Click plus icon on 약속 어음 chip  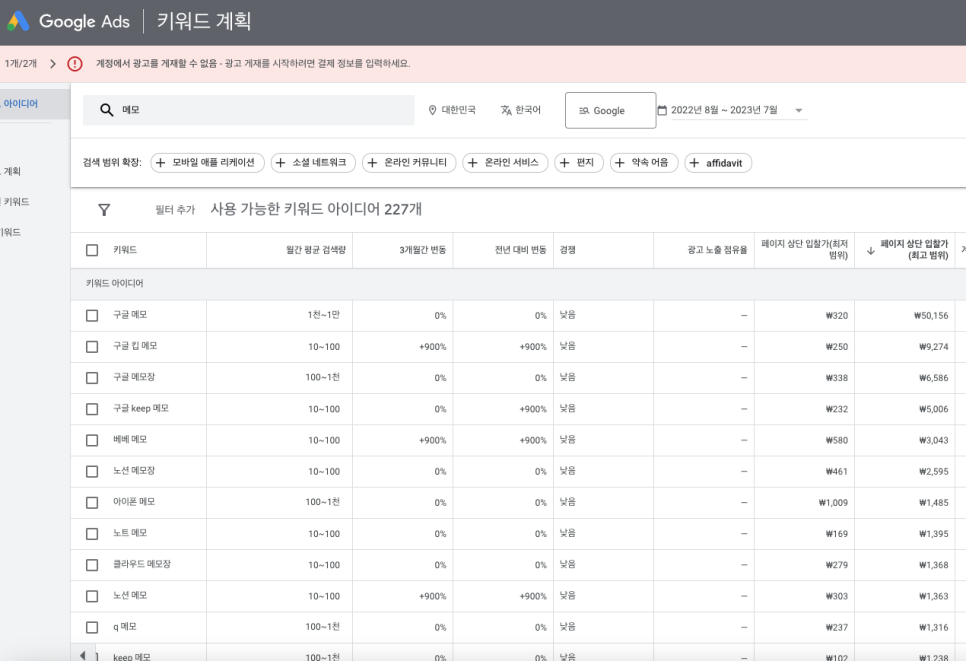click(620, 163)
